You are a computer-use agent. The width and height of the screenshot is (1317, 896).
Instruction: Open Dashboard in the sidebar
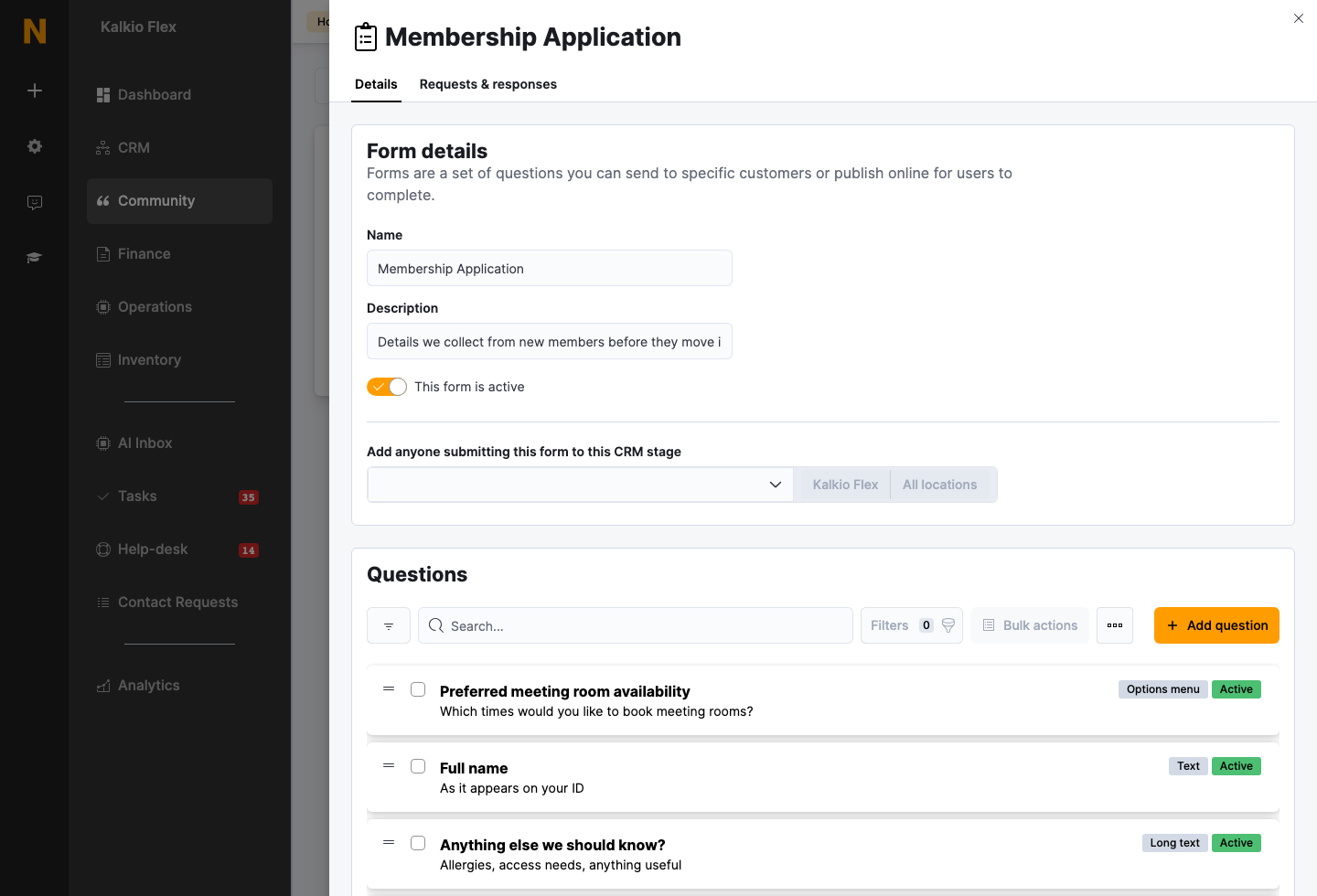(x=179, y=95)
